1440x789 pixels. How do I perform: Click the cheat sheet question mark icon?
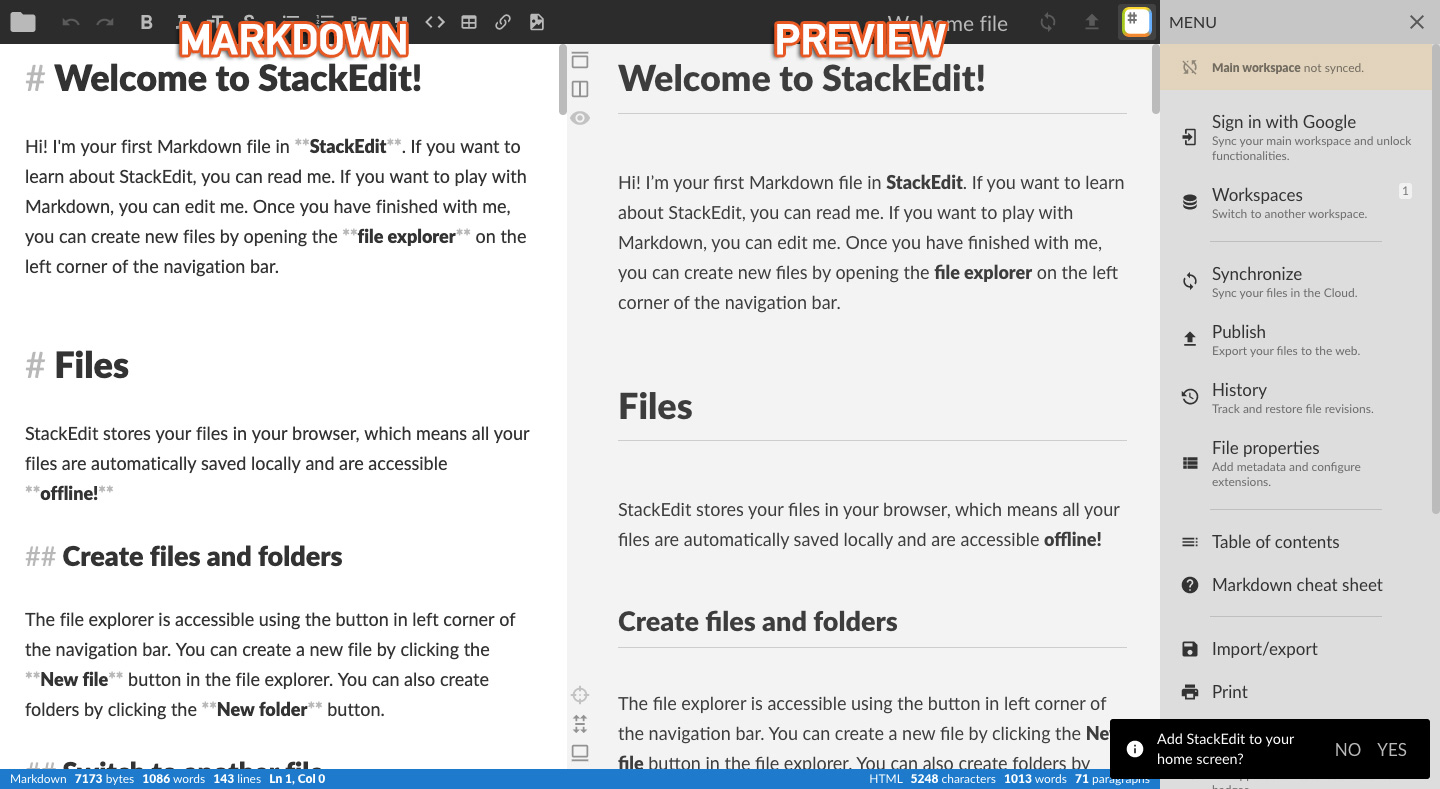click(x=1190, y=585)
